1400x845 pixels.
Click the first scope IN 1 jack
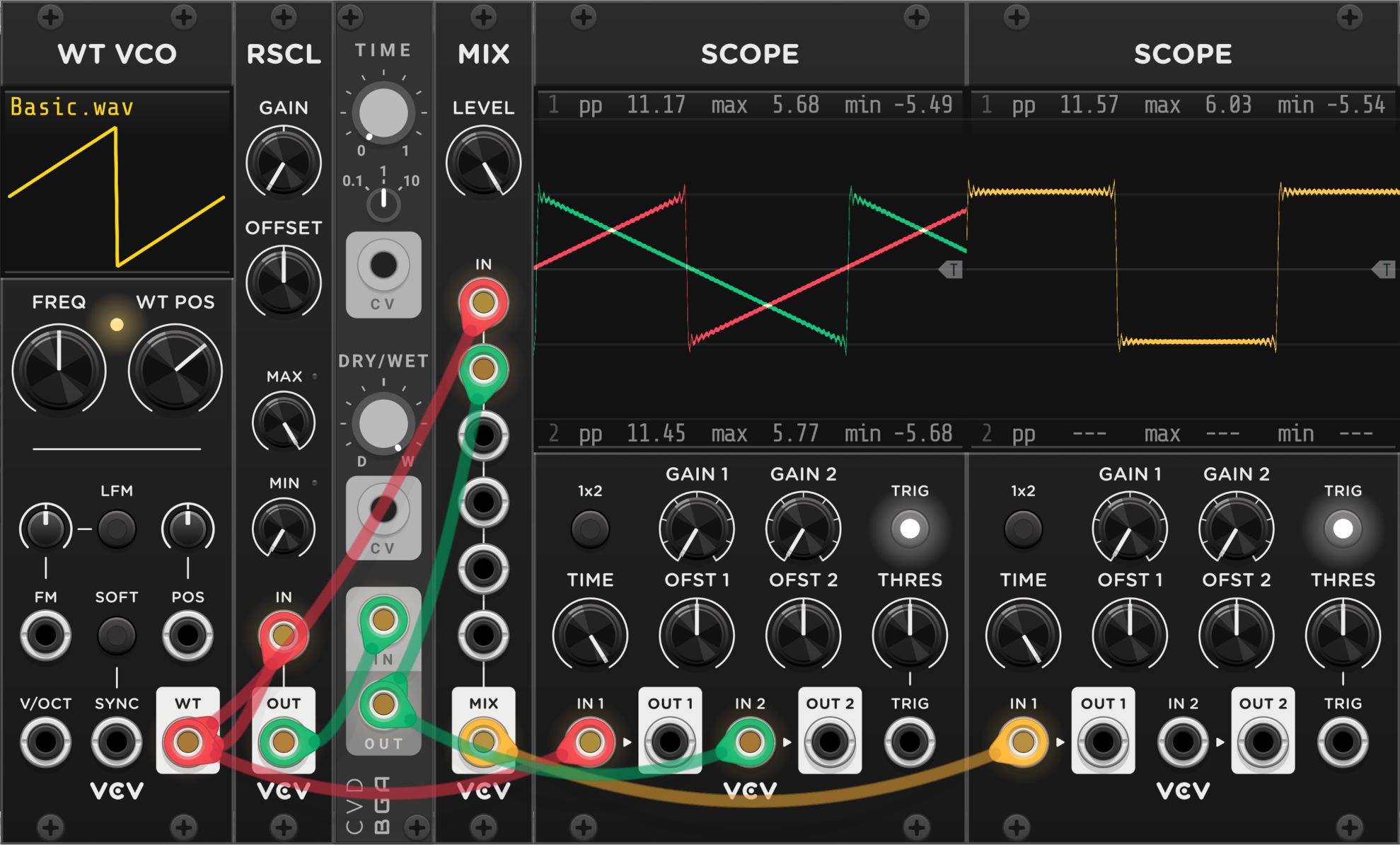pos(590,742)
